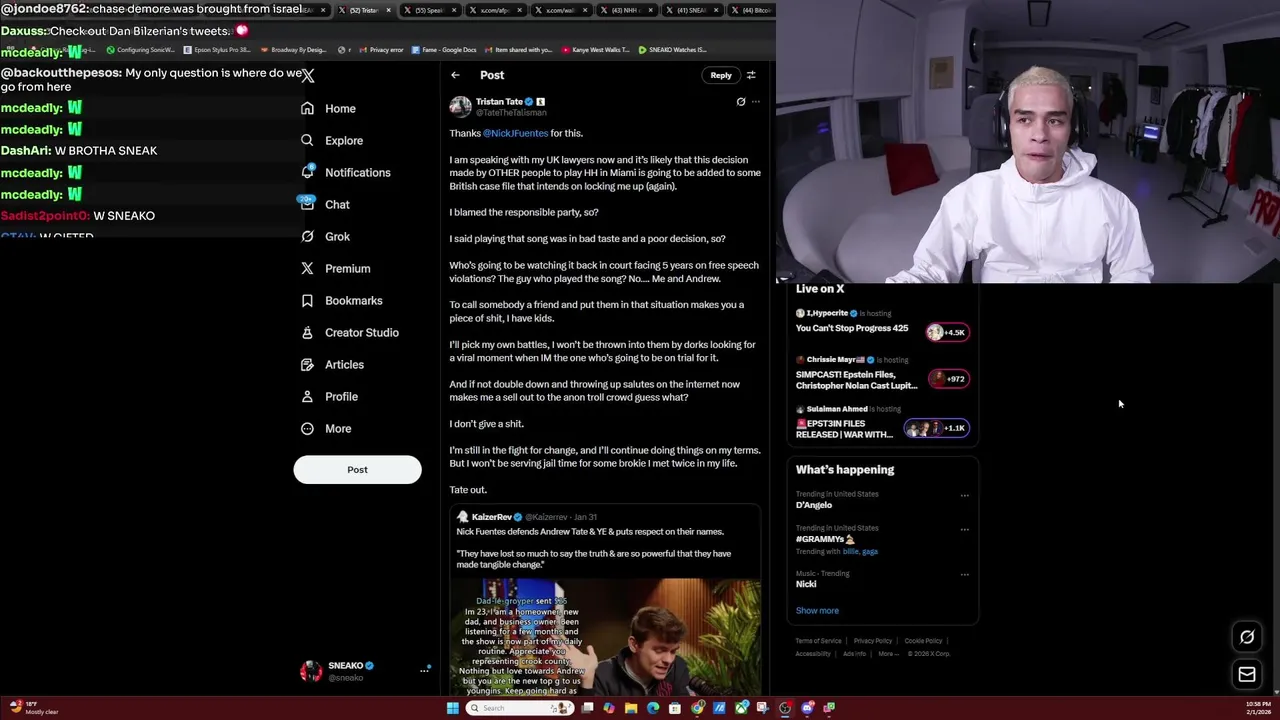
Task: Open options menu for Nicki trend
Action: (964, 575)
